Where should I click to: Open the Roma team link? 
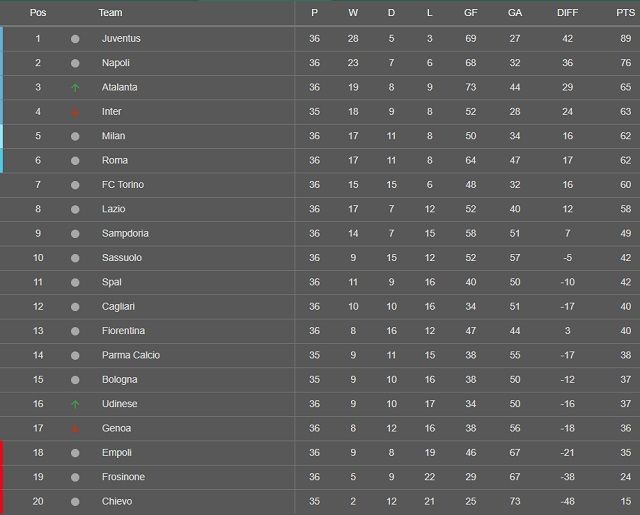point(115,160)
